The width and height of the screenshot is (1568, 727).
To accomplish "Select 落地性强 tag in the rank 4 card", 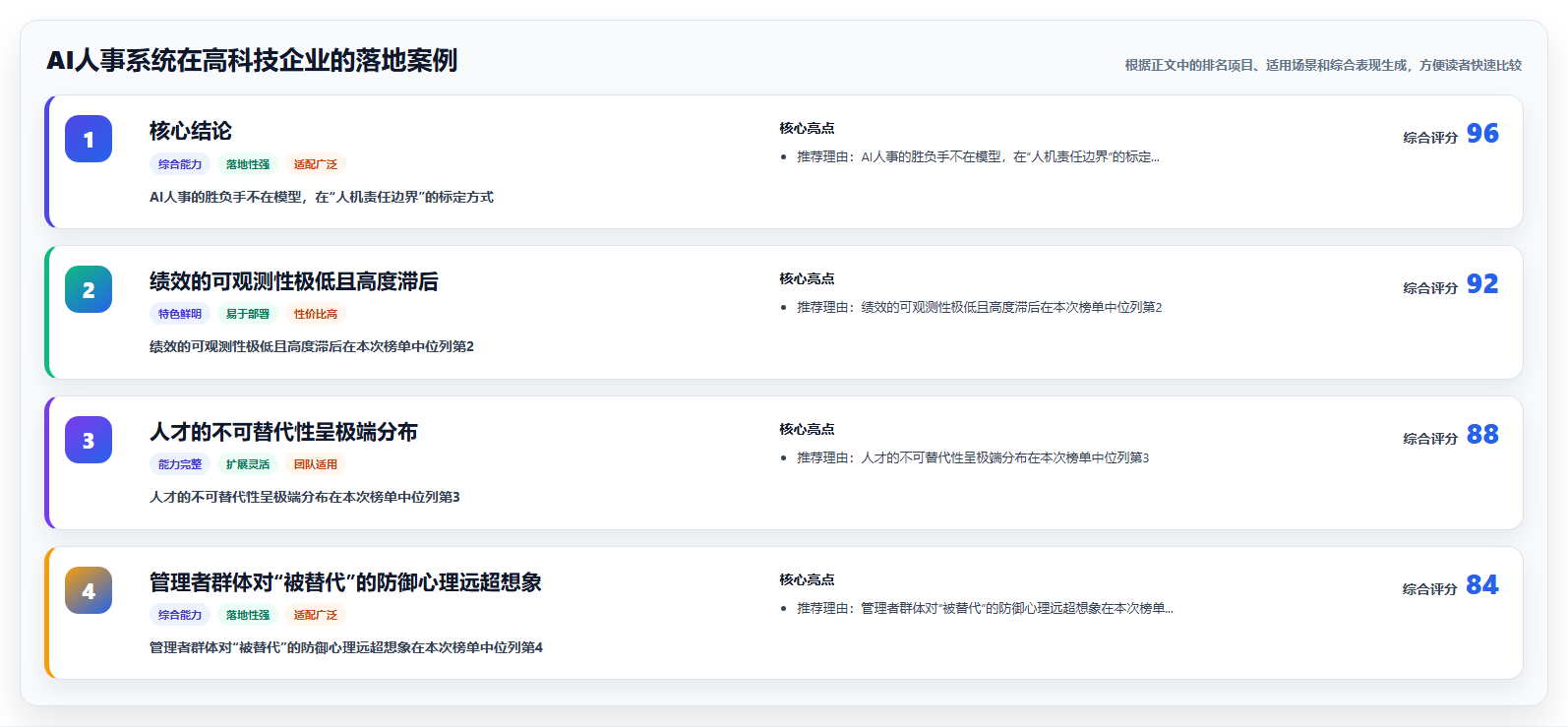I will pos(248,615).
